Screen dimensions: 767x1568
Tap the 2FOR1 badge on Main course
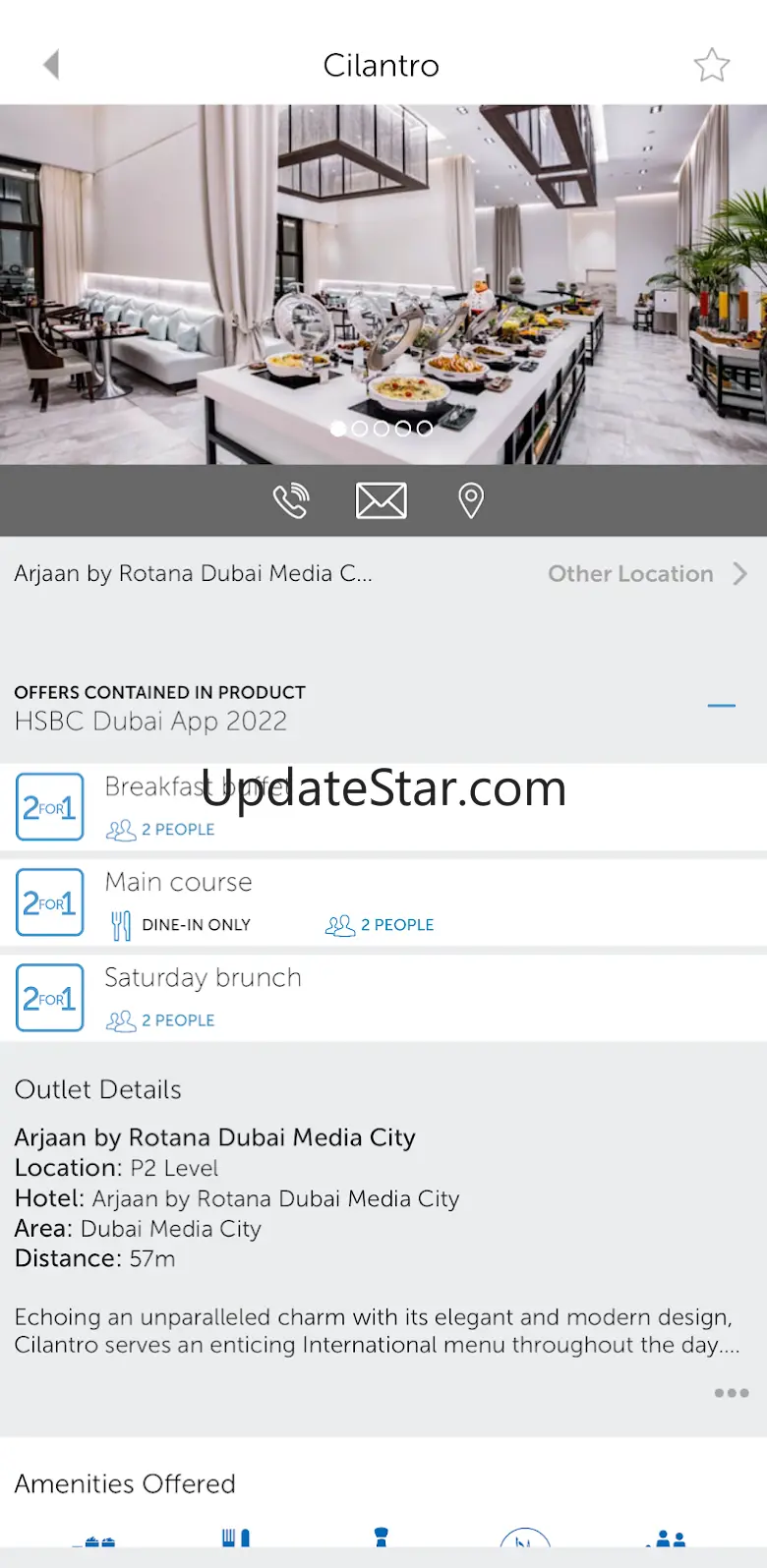click(x=50, y=902)
